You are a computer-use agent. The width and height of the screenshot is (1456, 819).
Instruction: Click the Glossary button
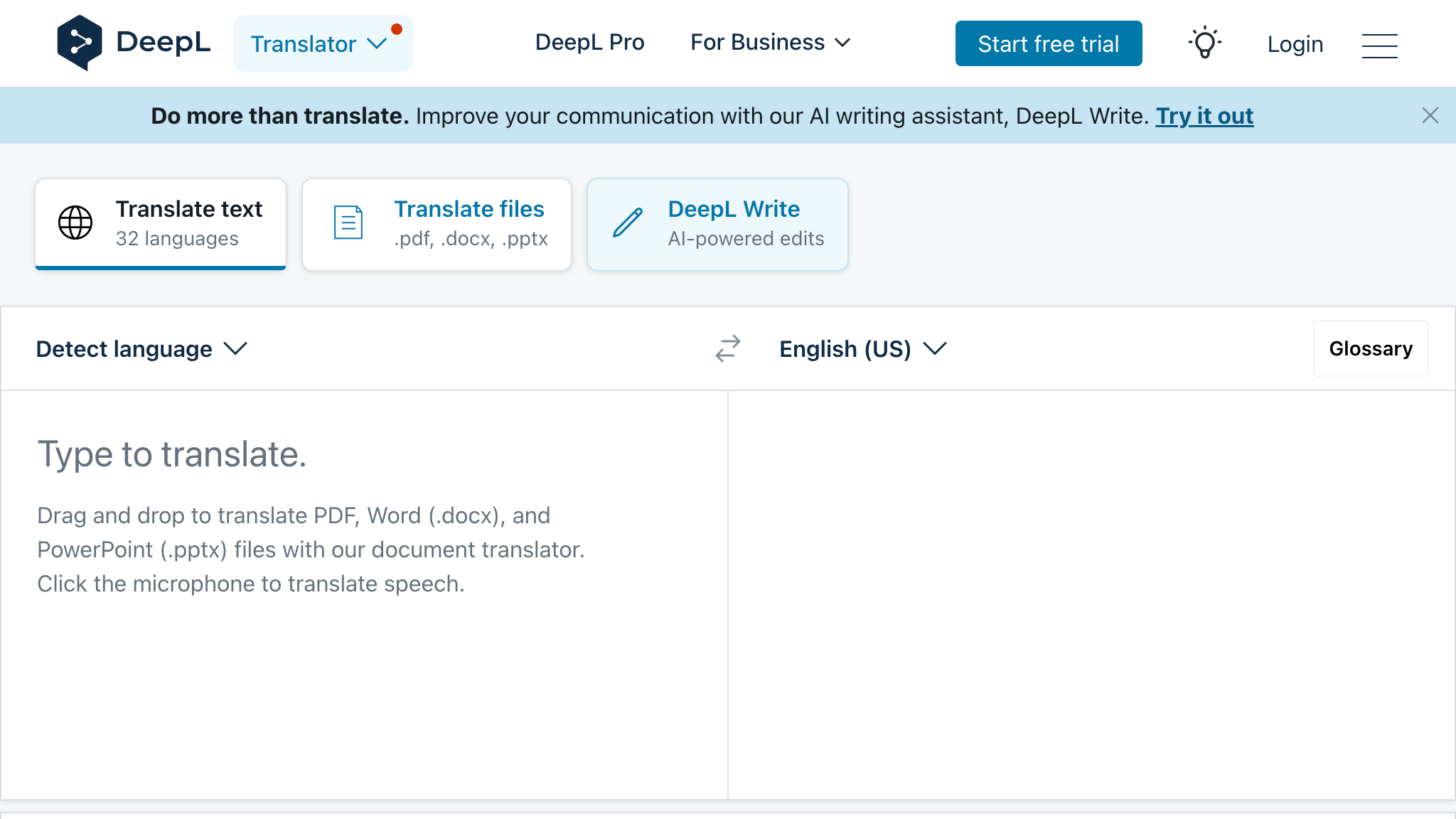pyautogui.click(x=1371, y=348)
